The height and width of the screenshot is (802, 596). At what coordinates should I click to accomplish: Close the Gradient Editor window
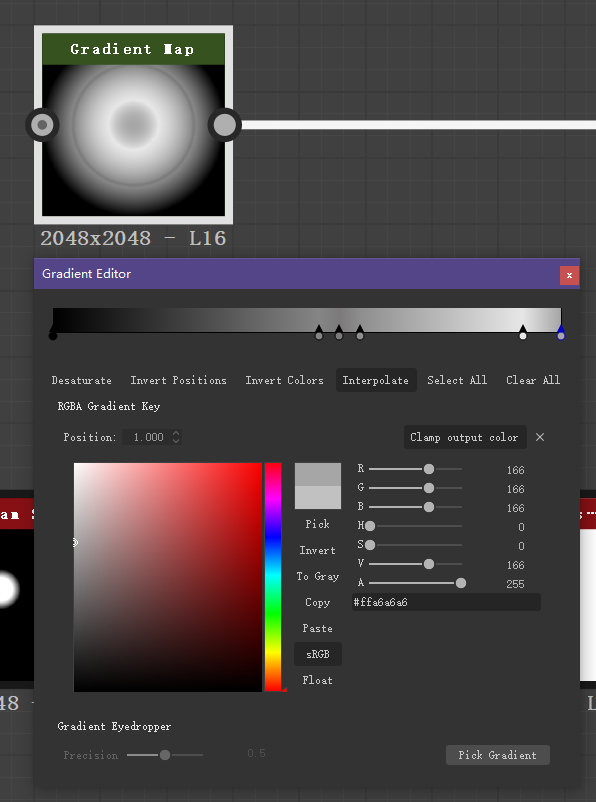click(569, 275)
